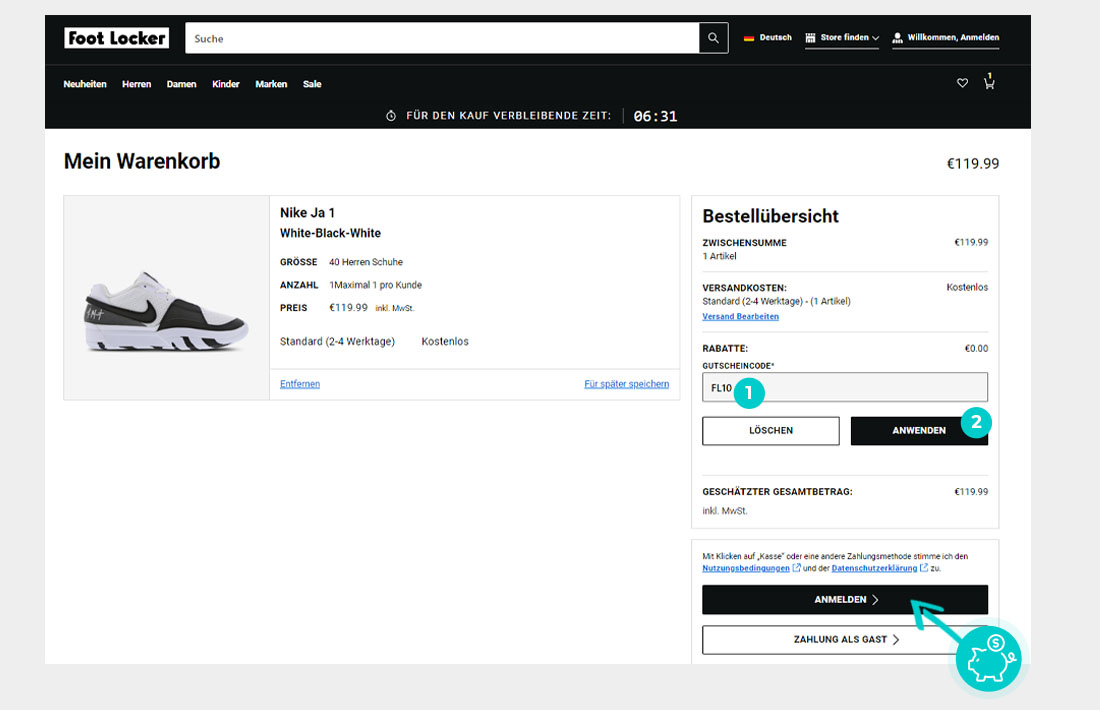The height and width of the screenshot is (710, 1100).
Task: Click the Versand Bearbeiten link
Action: pos(740,316)
